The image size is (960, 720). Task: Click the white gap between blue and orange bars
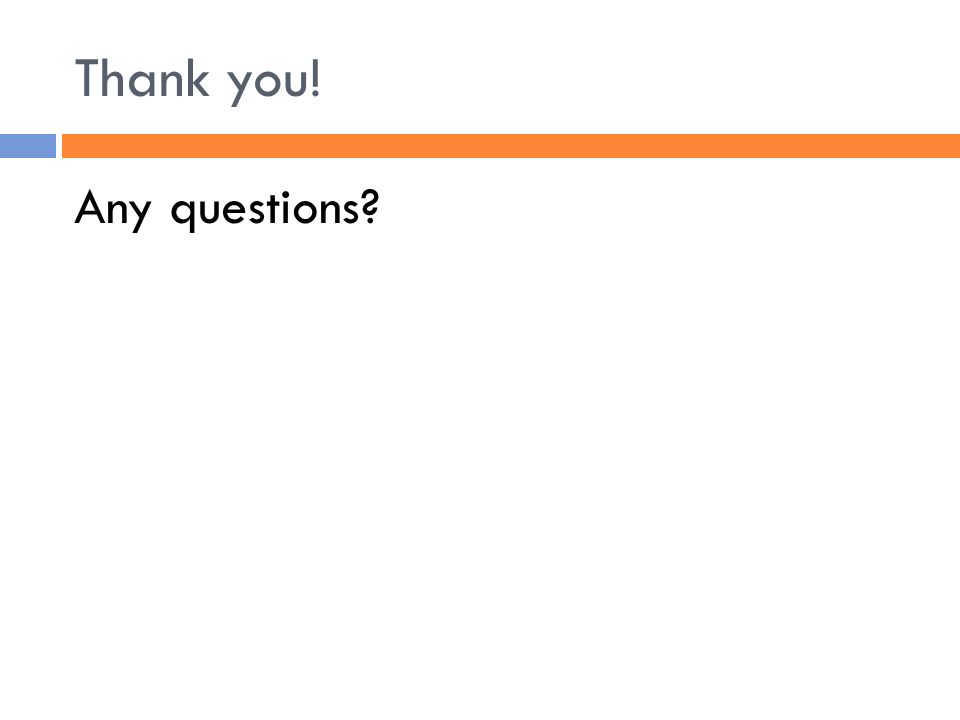[59, 146]
